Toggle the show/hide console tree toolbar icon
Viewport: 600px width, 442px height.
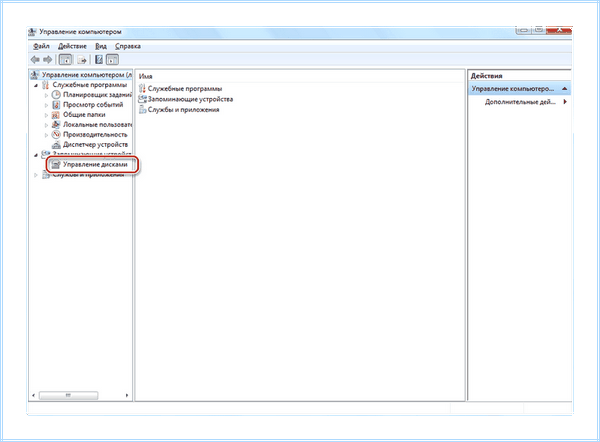(x=65, y=60)
